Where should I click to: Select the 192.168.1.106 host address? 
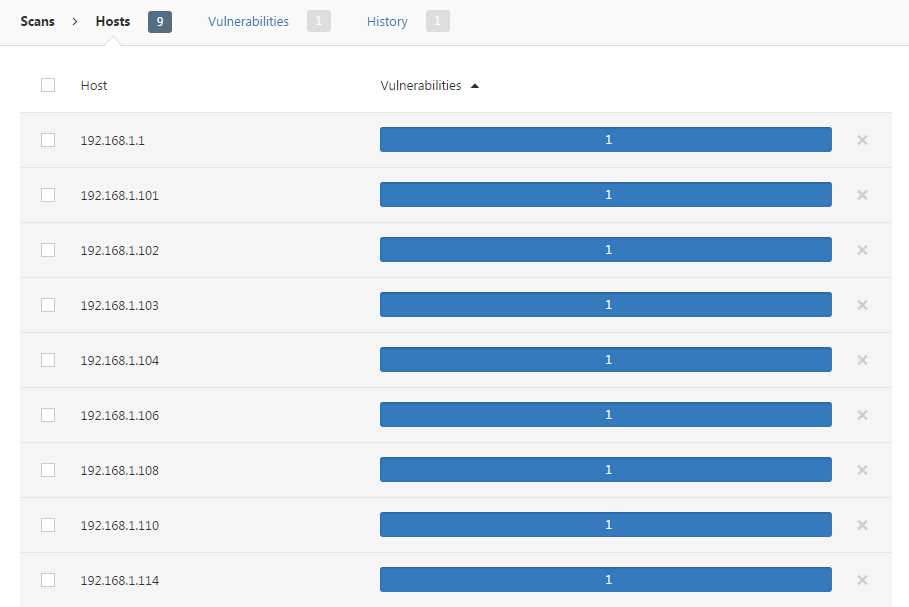119,416
